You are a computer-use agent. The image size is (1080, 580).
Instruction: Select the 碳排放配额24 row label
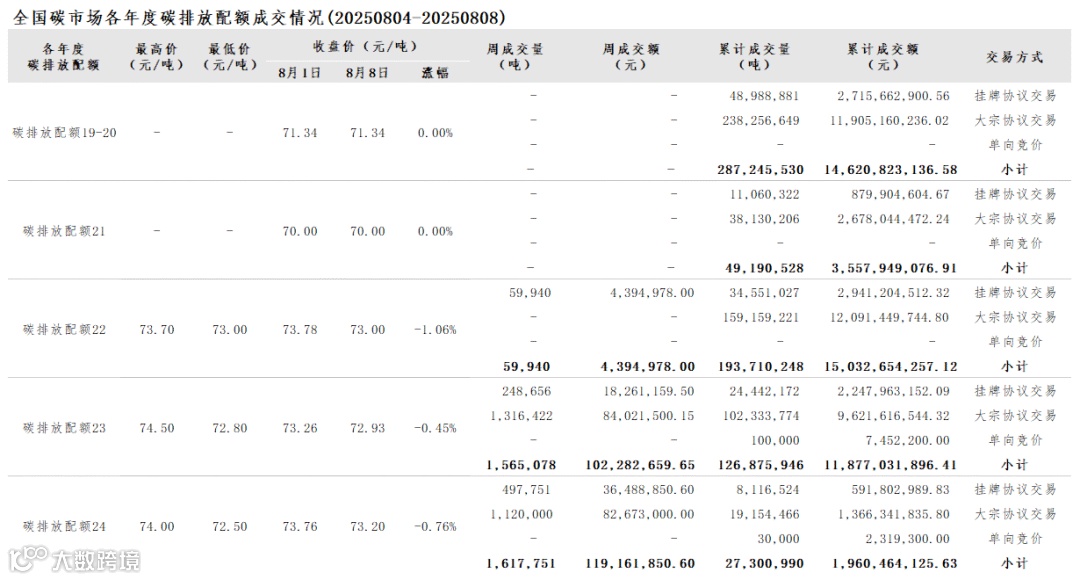pos(65,526)
